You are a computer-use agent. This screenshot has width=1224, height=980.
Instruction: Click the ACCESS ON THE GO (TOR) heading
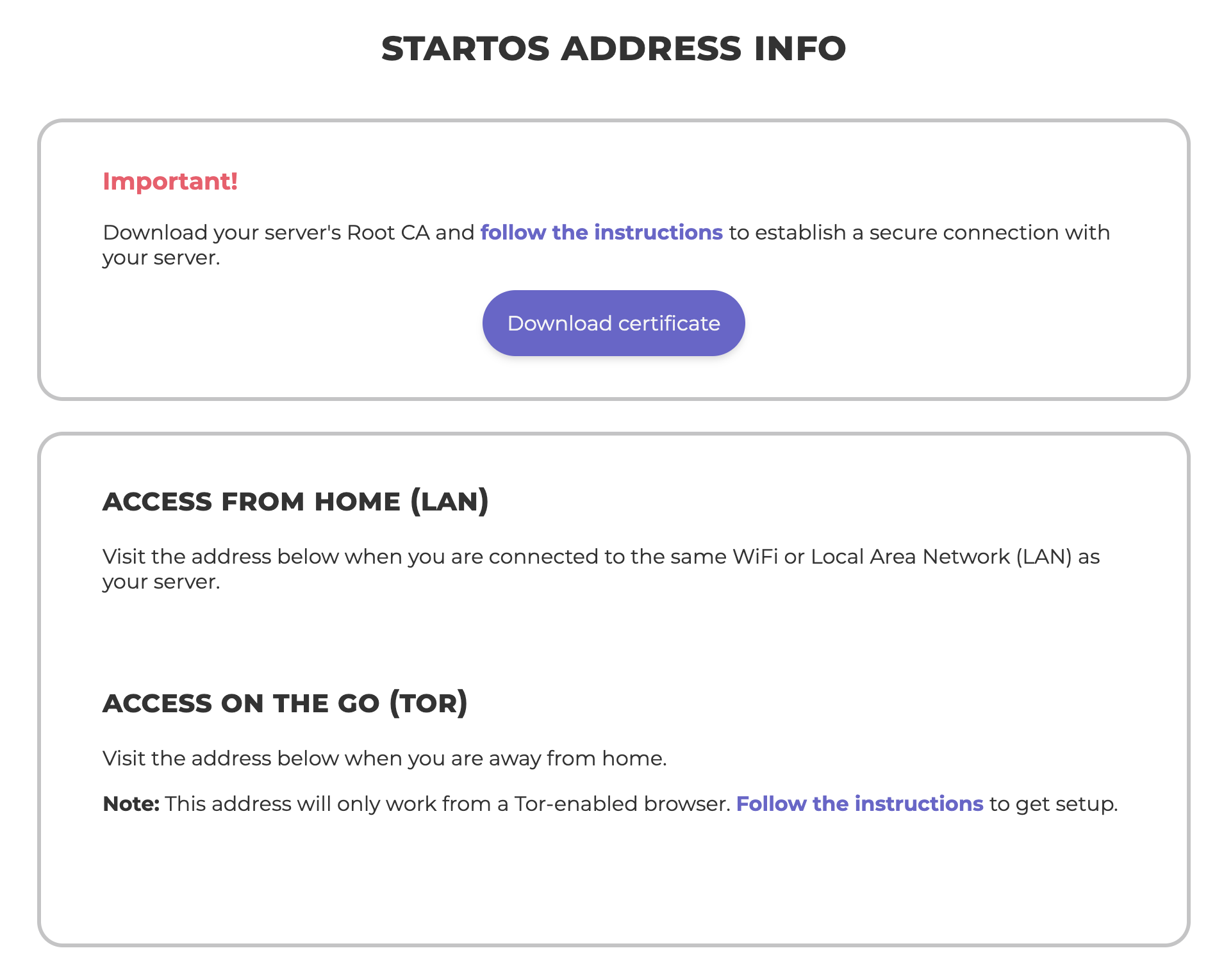click(x=286, y=703)
